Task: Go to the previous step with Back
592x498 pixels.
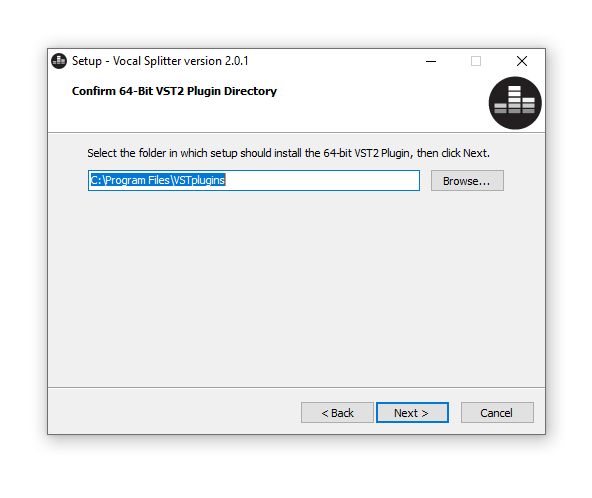Action: 337,412
